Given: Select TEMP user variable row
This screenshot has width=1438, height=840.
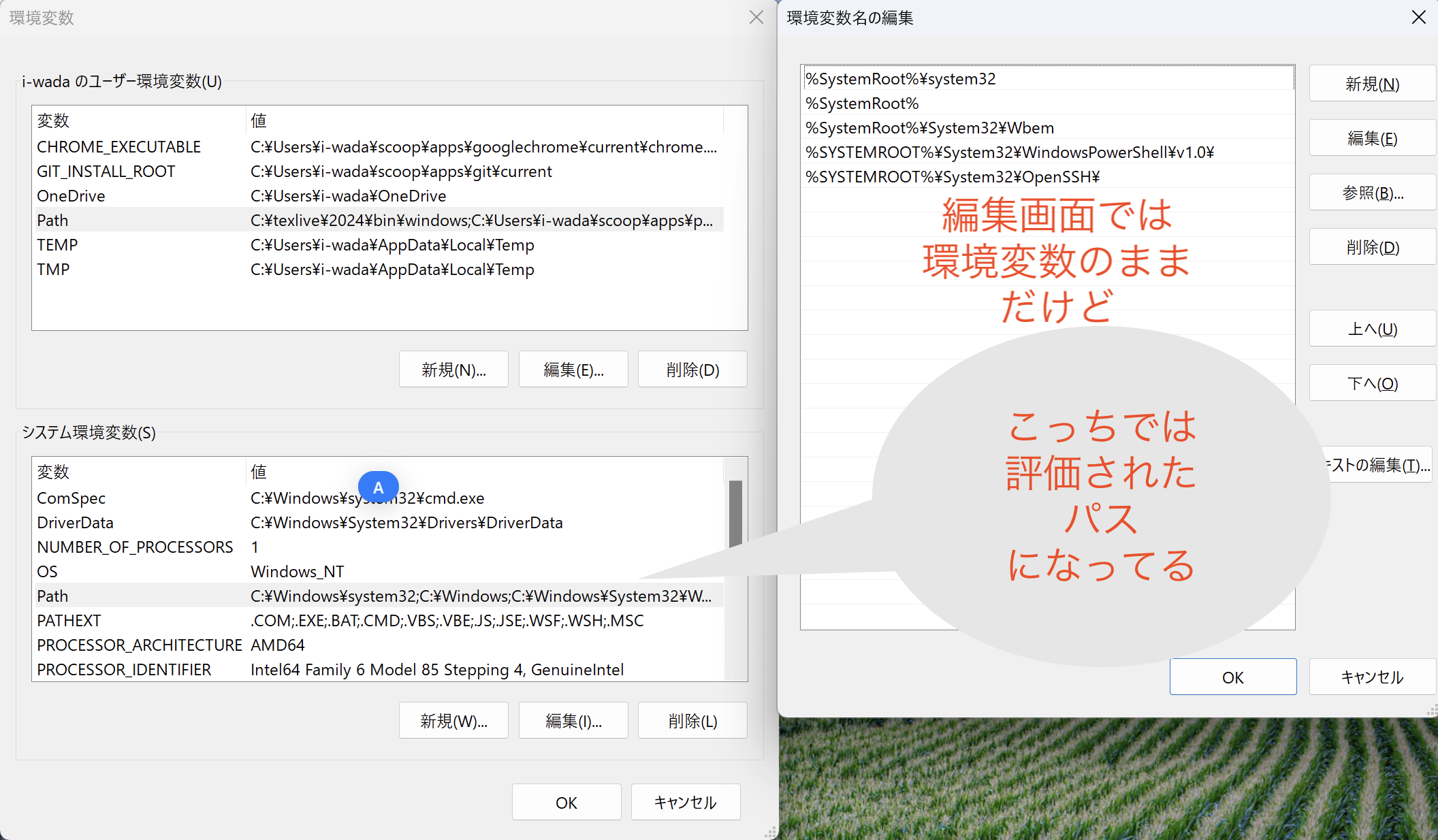Looking at the screenshot, I should pos(379,244).
